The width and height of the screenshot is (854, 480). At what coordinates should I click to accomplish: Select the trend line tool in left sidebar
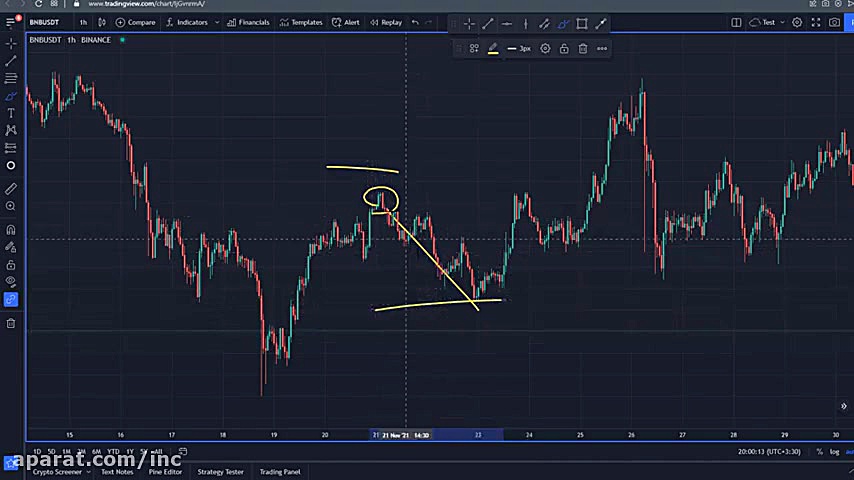pyautogui.click(x=11, y=60)
